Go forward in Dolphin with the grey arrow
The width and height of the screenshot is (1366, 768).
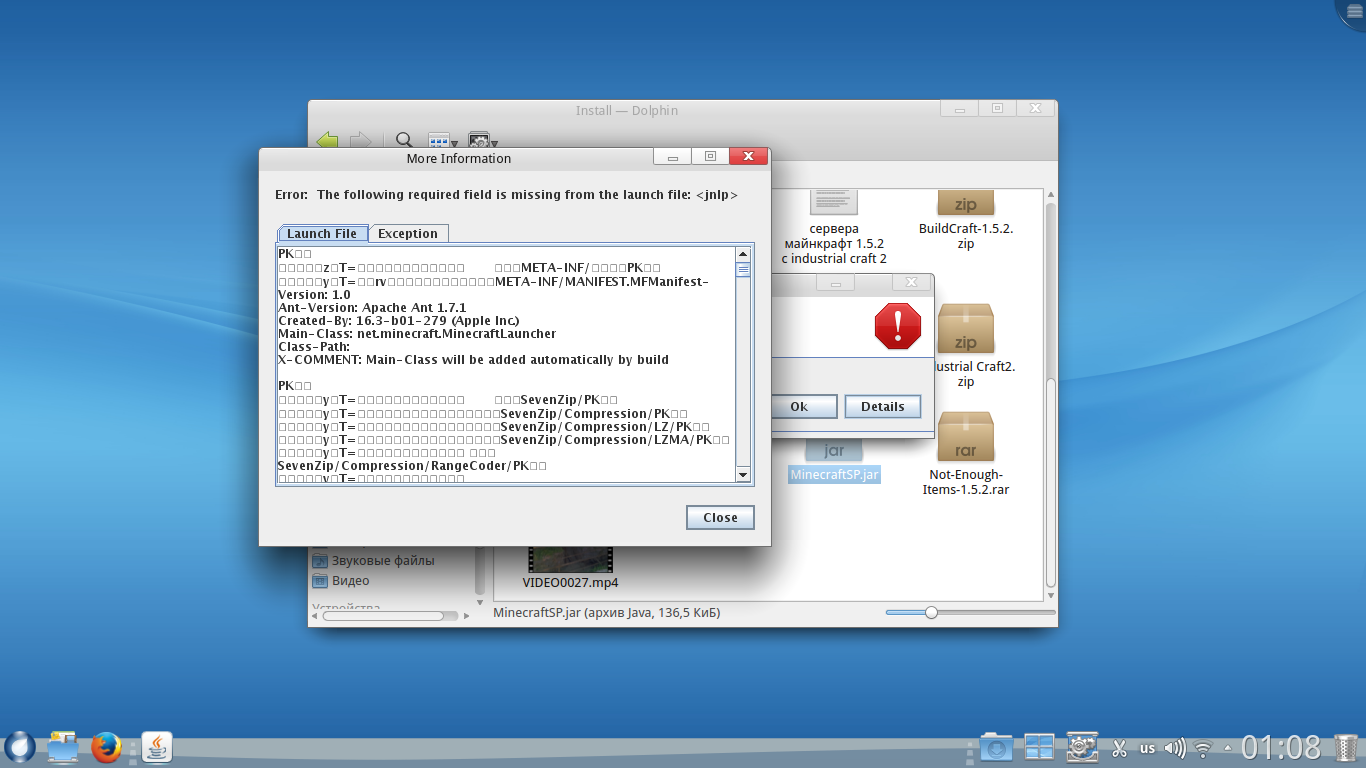coord(360,141)
